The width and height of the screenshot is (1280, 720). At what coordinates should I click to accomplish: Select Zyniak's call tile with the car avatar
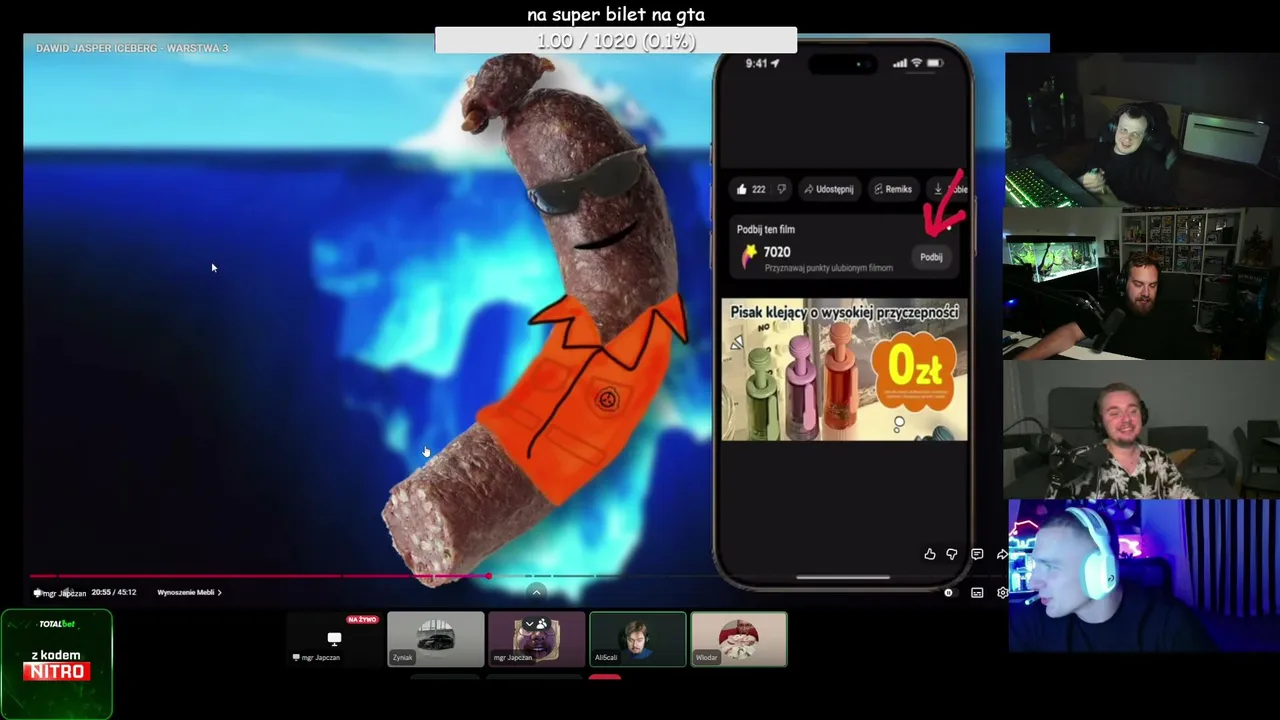436,640
